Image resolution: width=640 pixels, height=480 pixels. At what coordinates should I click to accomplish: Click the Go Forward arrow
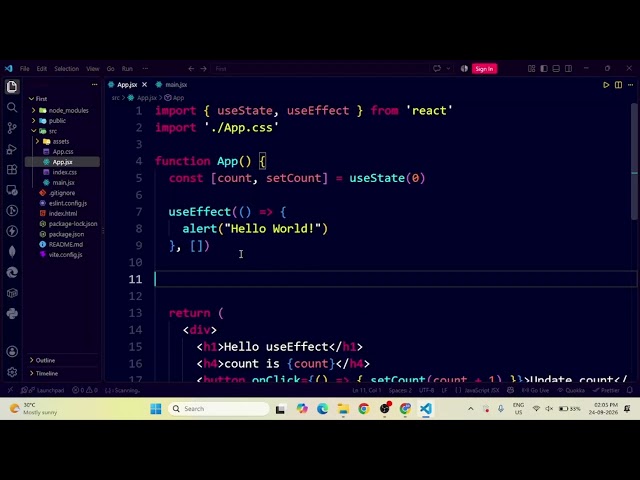pos(203,69)
